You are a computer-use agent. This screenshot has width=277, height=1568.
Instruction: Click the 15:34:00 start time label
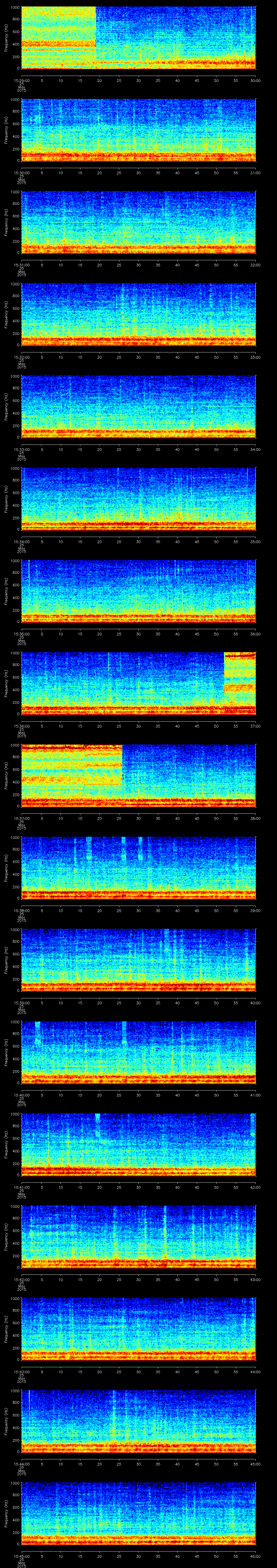[22, 542]
